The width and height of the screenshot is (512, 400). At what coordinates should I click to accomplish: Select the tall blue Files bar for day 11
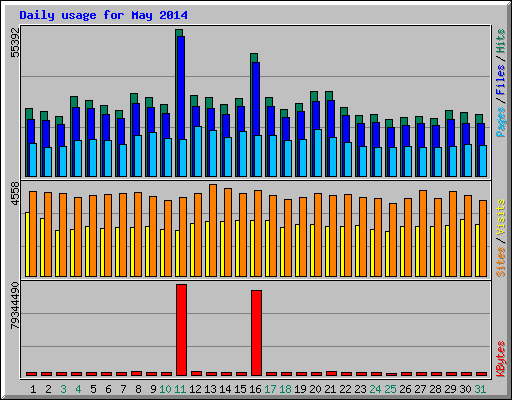[x=181, y=88]
